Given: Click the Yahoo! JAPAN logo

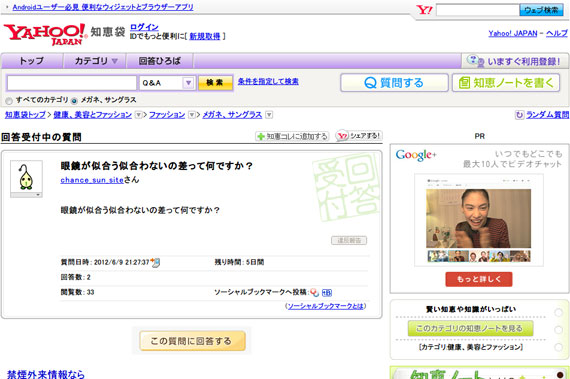Looking at the screenshot, I should tap(45, 34).
